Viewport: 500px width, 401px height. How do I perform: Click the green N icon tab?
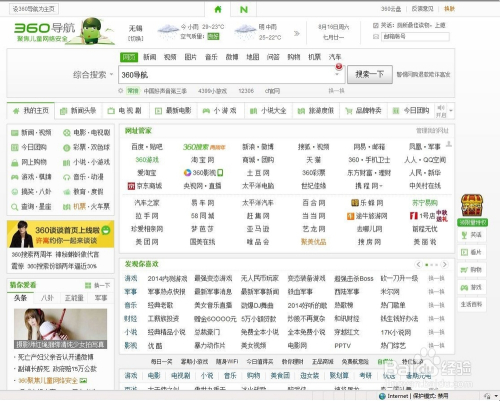point(244,9)
